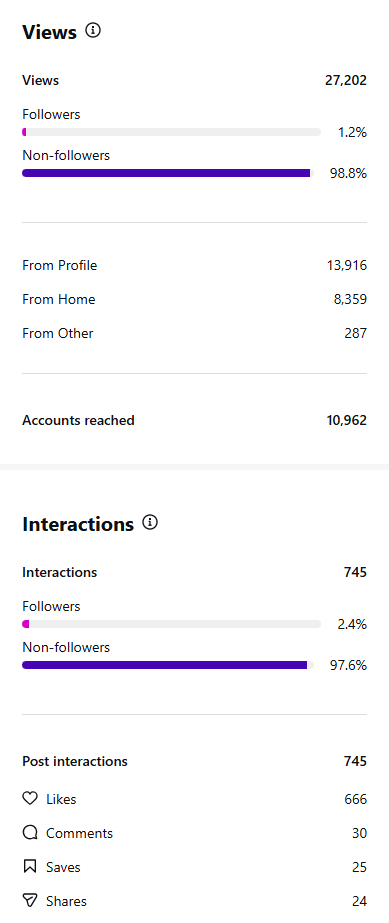Click the info icon beside Views heading
This screenshot has width=389, height=923.
point(93,31)
